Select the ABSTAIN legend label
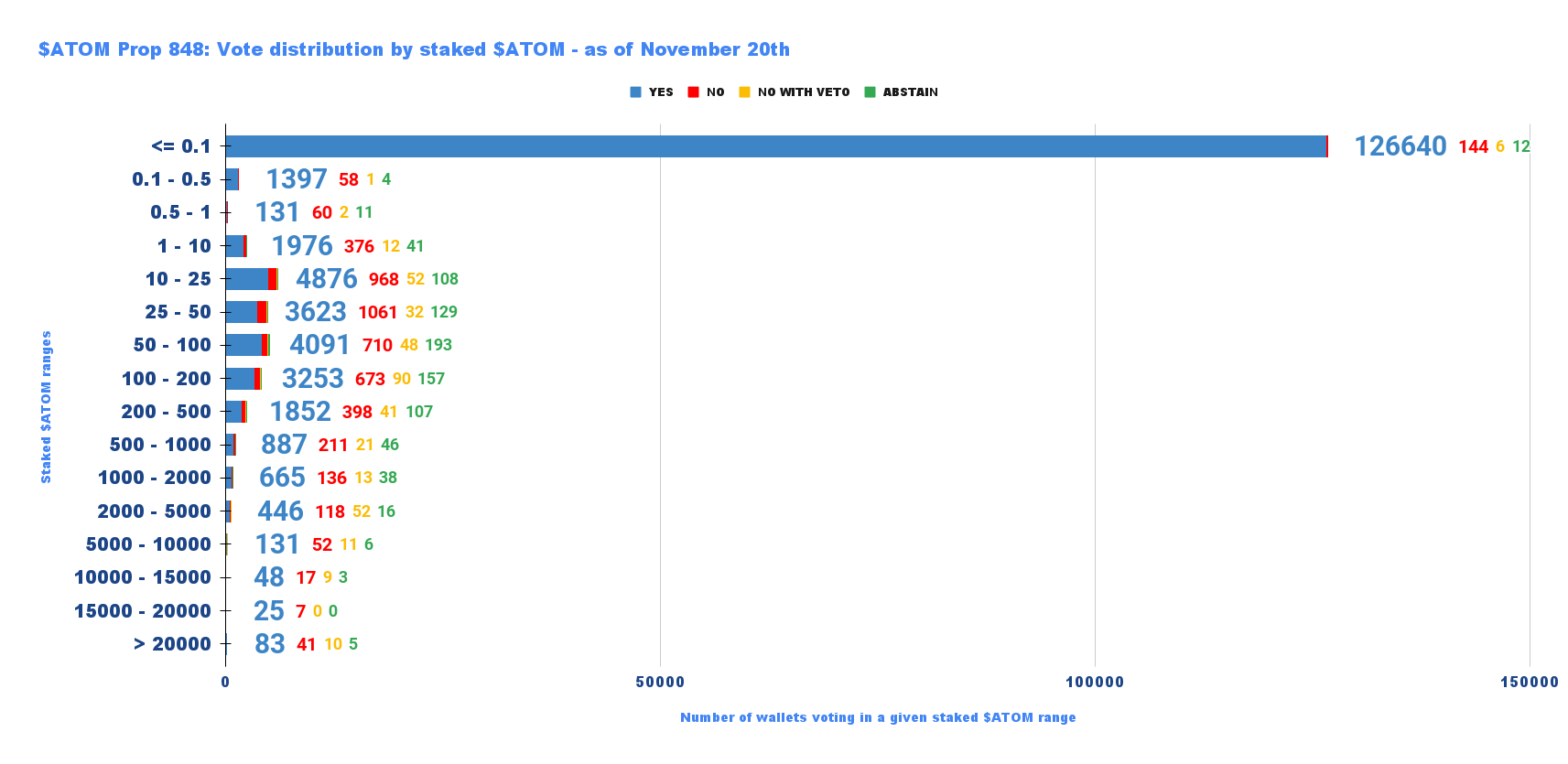Screen dimensions: 1568x764 click(x=910, y=92)
